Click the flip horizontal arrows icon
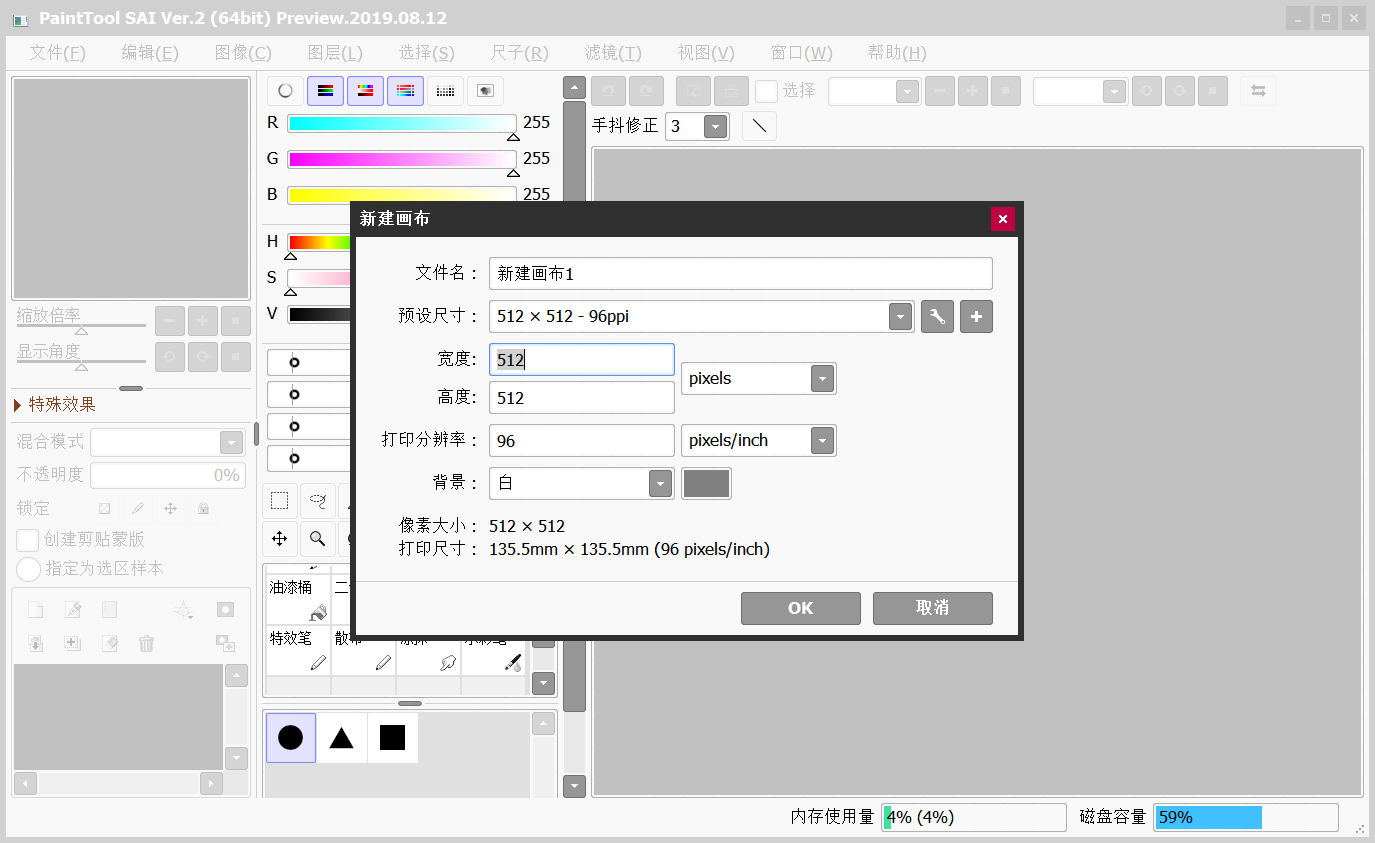Screen dimensions: 1375x843 coord(1258,91)
